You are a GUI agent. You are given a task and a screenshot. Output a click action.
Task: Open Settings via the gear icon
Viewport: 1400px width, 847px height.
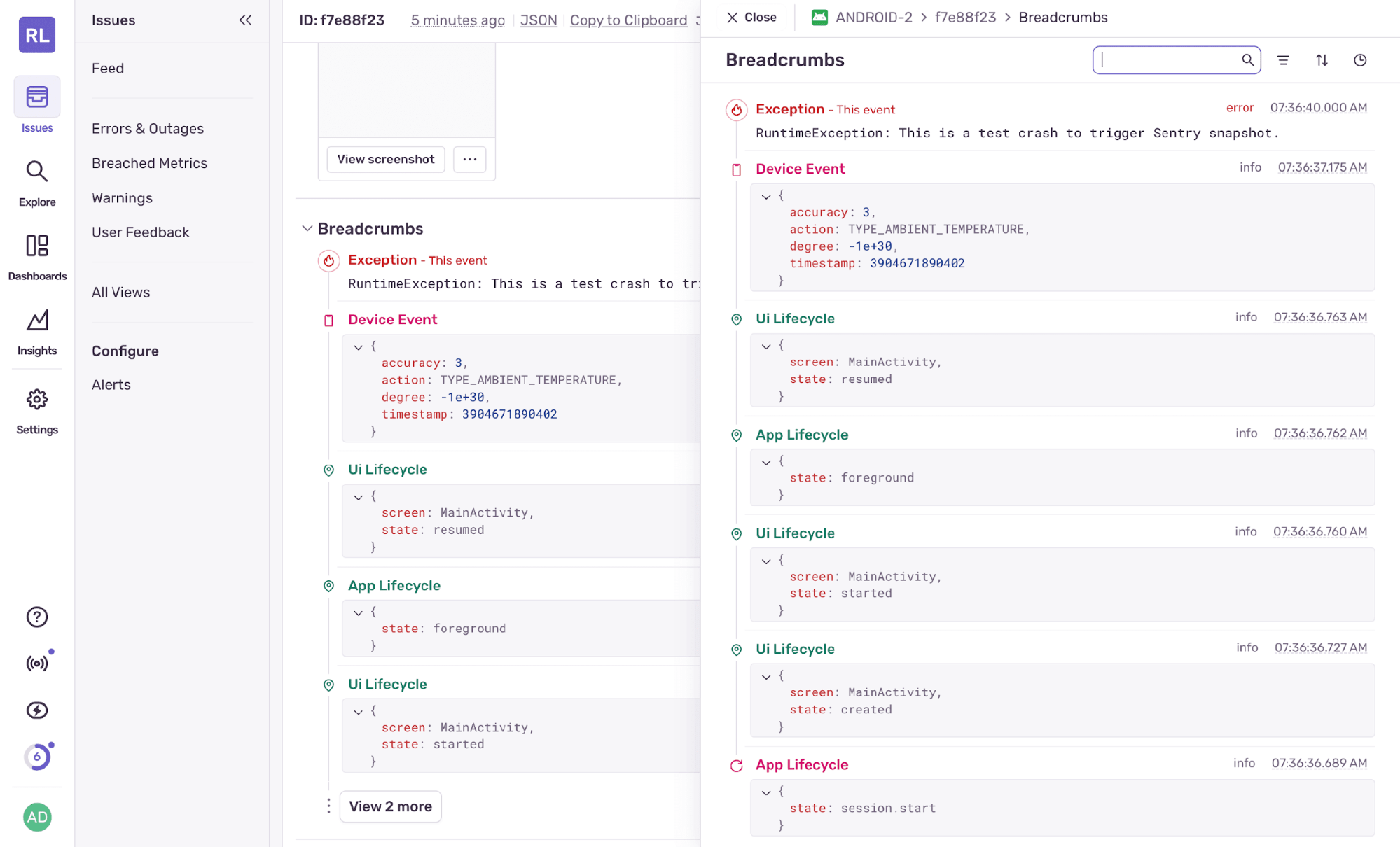[36, 399]
